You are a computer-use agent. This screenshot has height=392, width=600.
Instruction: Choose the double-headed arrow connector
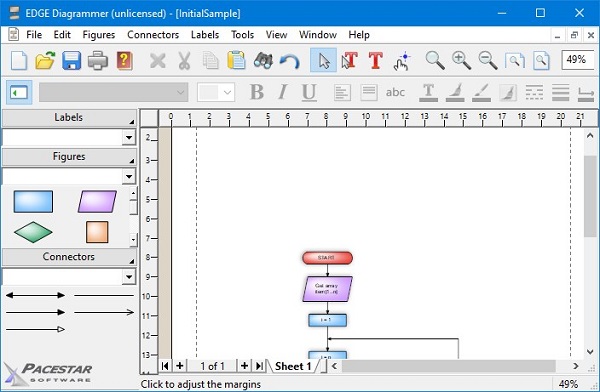point(35,295)
